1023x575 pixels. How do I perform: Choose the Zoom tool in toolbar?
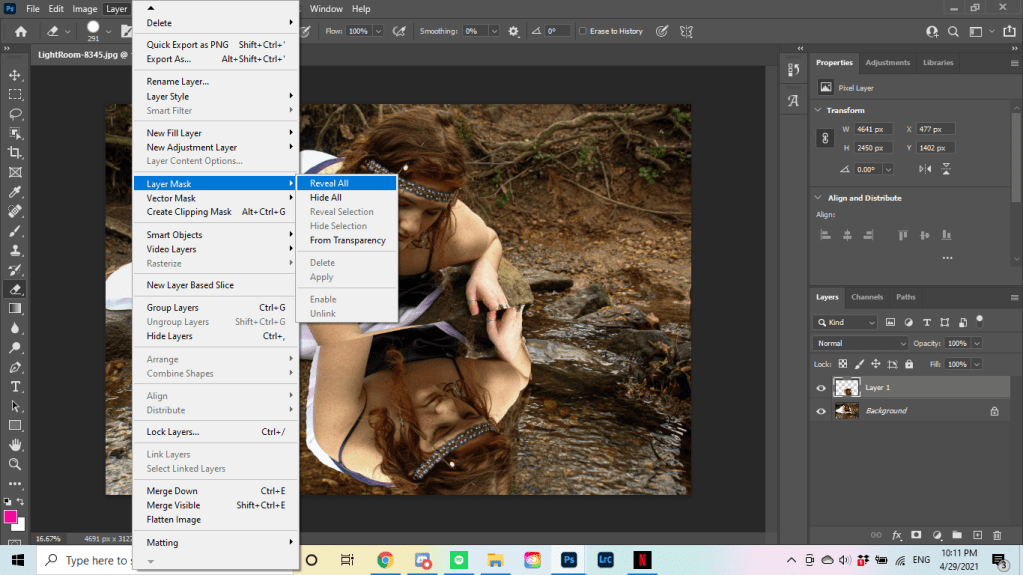tap(15, 464)
